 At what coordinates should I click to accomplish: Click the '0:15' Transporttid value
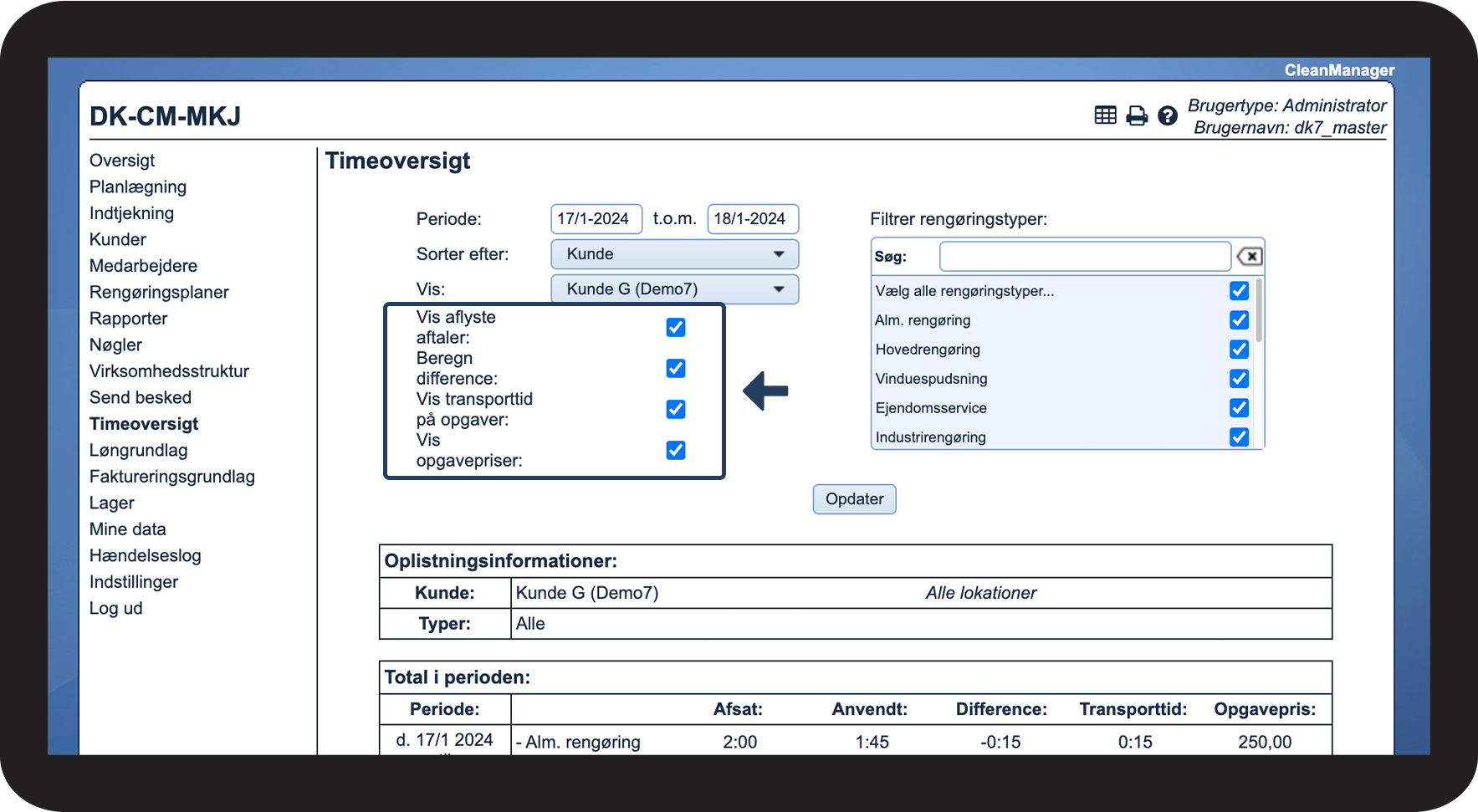[1135, 742]
